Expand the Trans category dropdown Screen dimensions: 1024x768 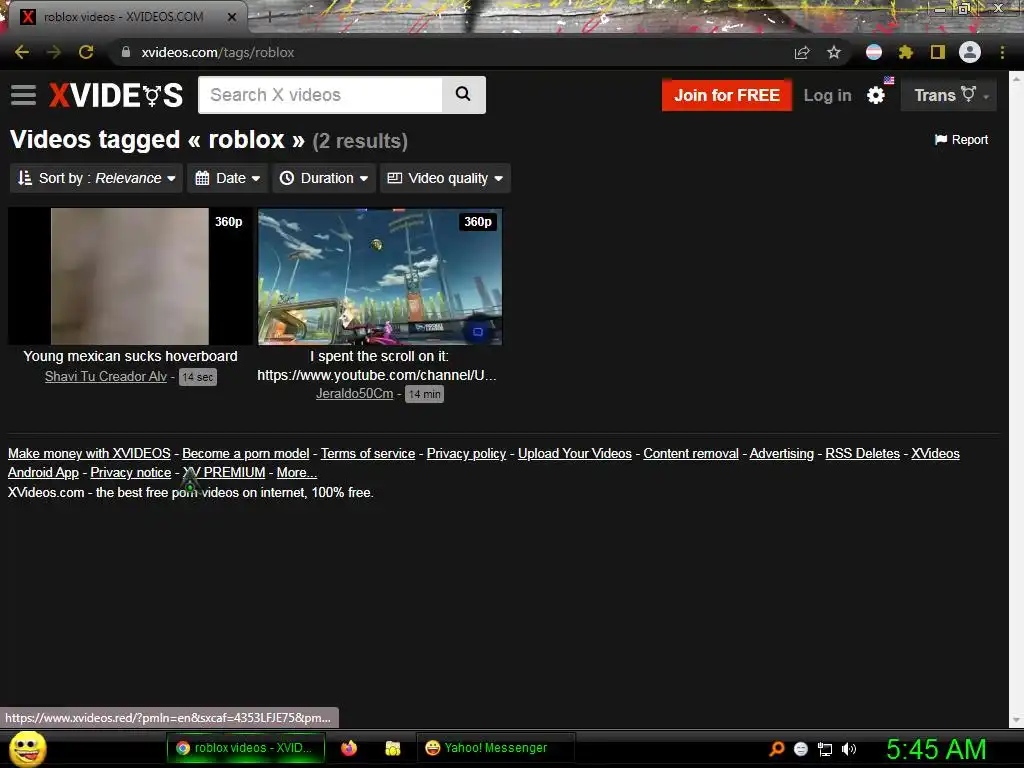pos(949,95)
